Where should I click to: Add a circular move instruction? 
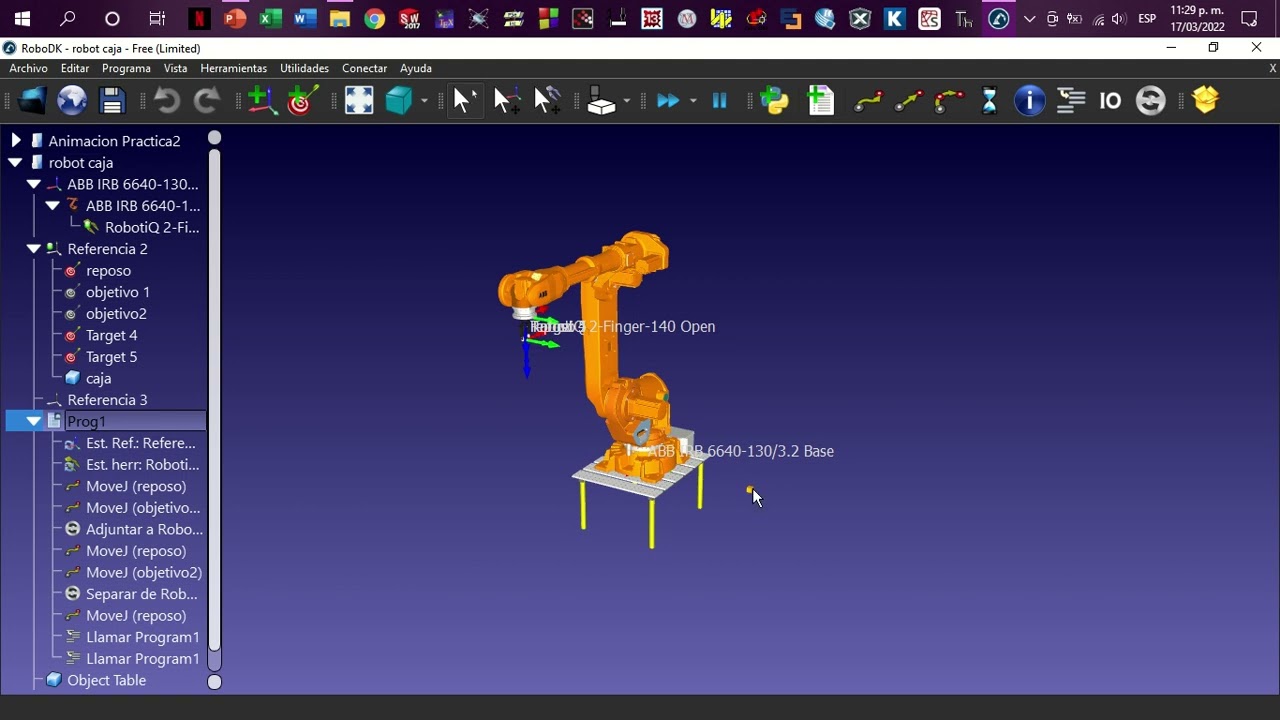pyautogui.click(x=949, y=100)
